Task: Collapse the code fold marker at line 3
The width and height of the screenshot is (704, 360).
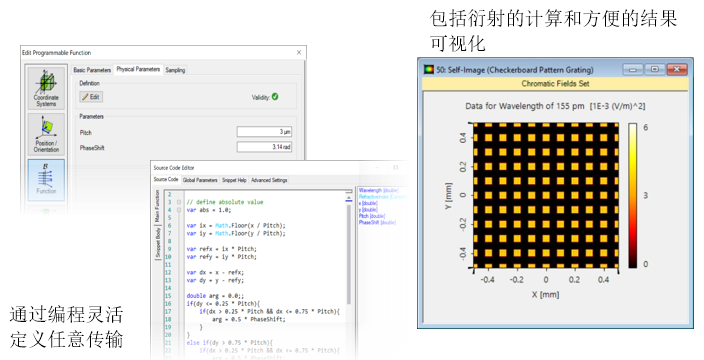Action: (179, 202)
